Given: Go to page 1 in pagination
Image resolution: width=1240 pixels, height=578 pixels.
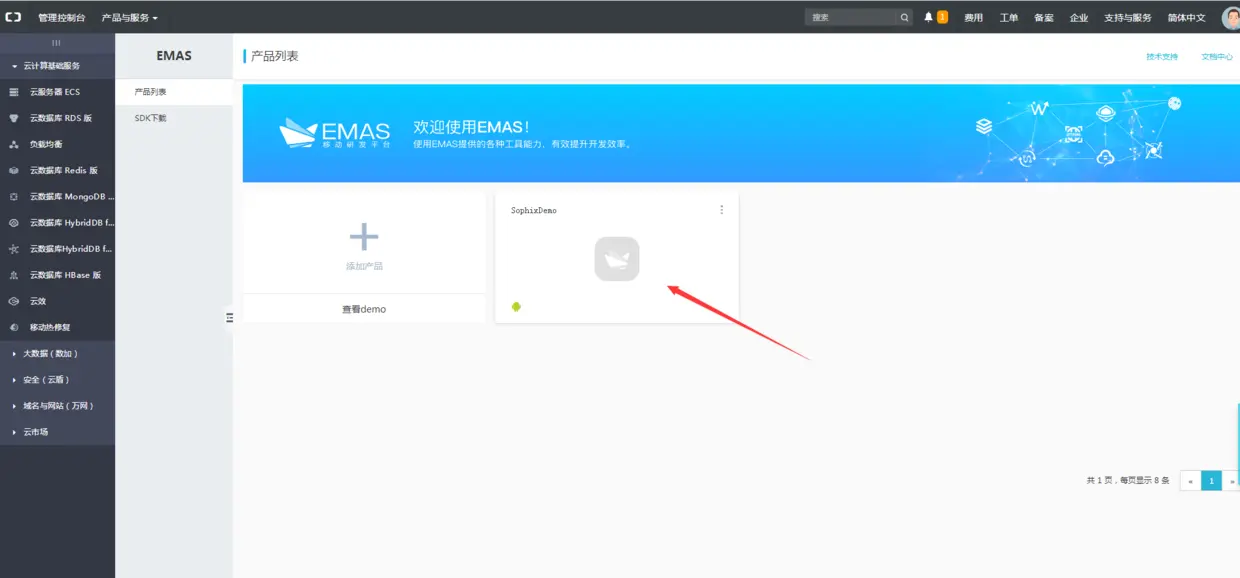Looking at the screenshot, I should (x=1211, y=481).
